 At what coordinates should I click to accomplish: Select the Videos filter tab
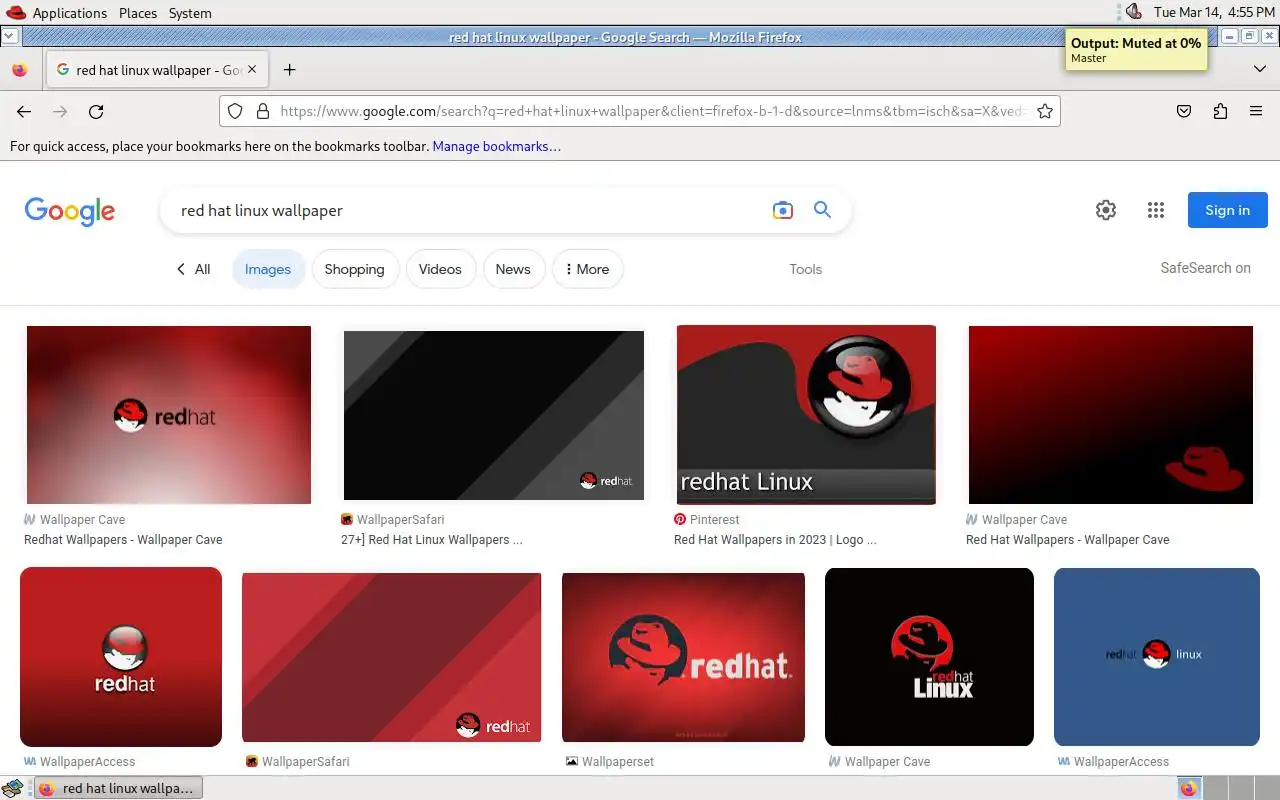coord(440,269)
